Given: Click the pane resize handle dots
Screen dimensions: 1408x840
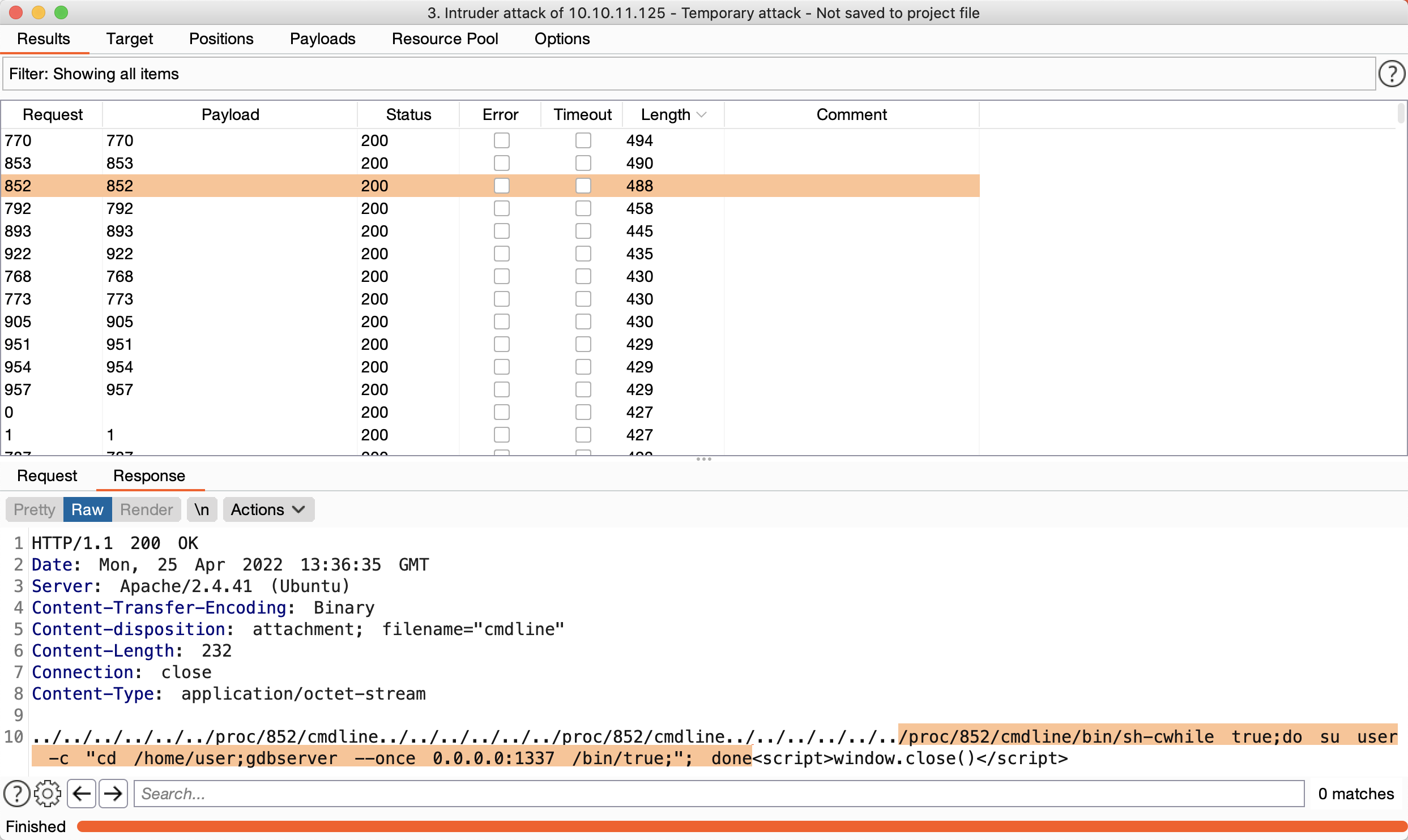Looking at the screenshot, I should (x=703, y=459).
